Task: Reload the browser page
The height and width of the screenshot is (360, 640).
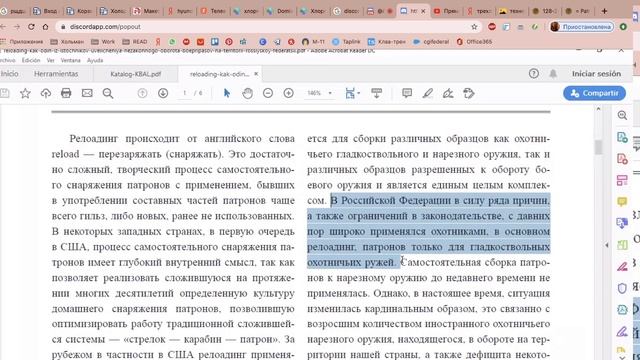Action: [31, 27]
